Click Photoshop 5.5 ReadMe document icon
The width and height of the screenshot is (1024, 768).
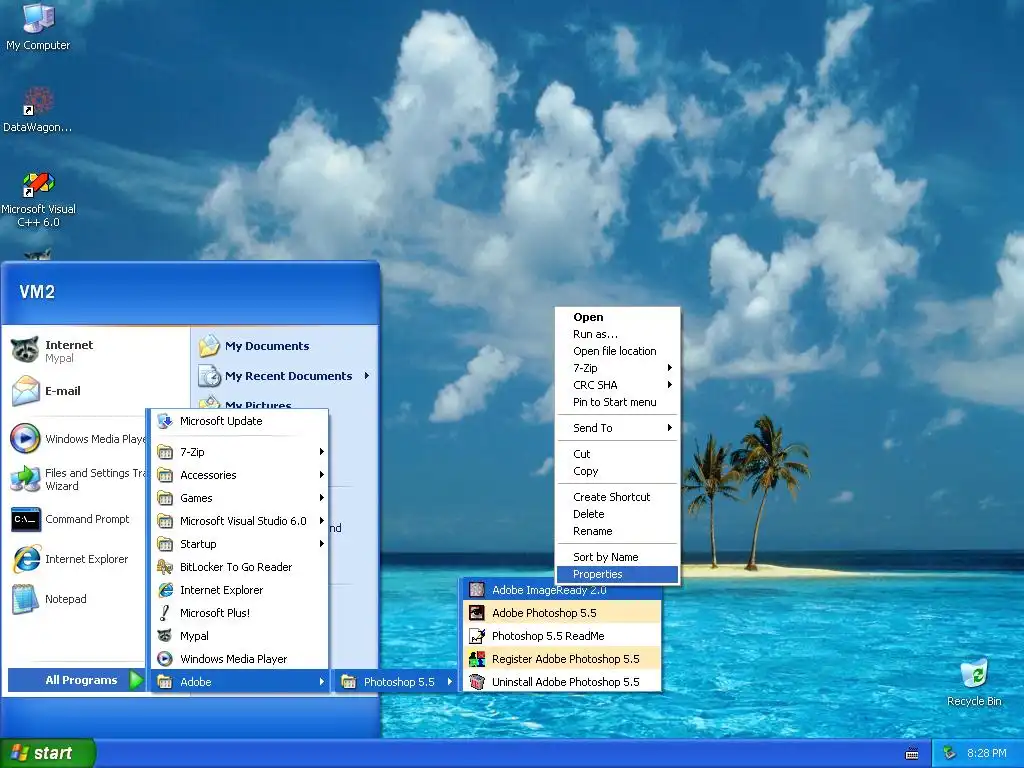tap(477, 635)
